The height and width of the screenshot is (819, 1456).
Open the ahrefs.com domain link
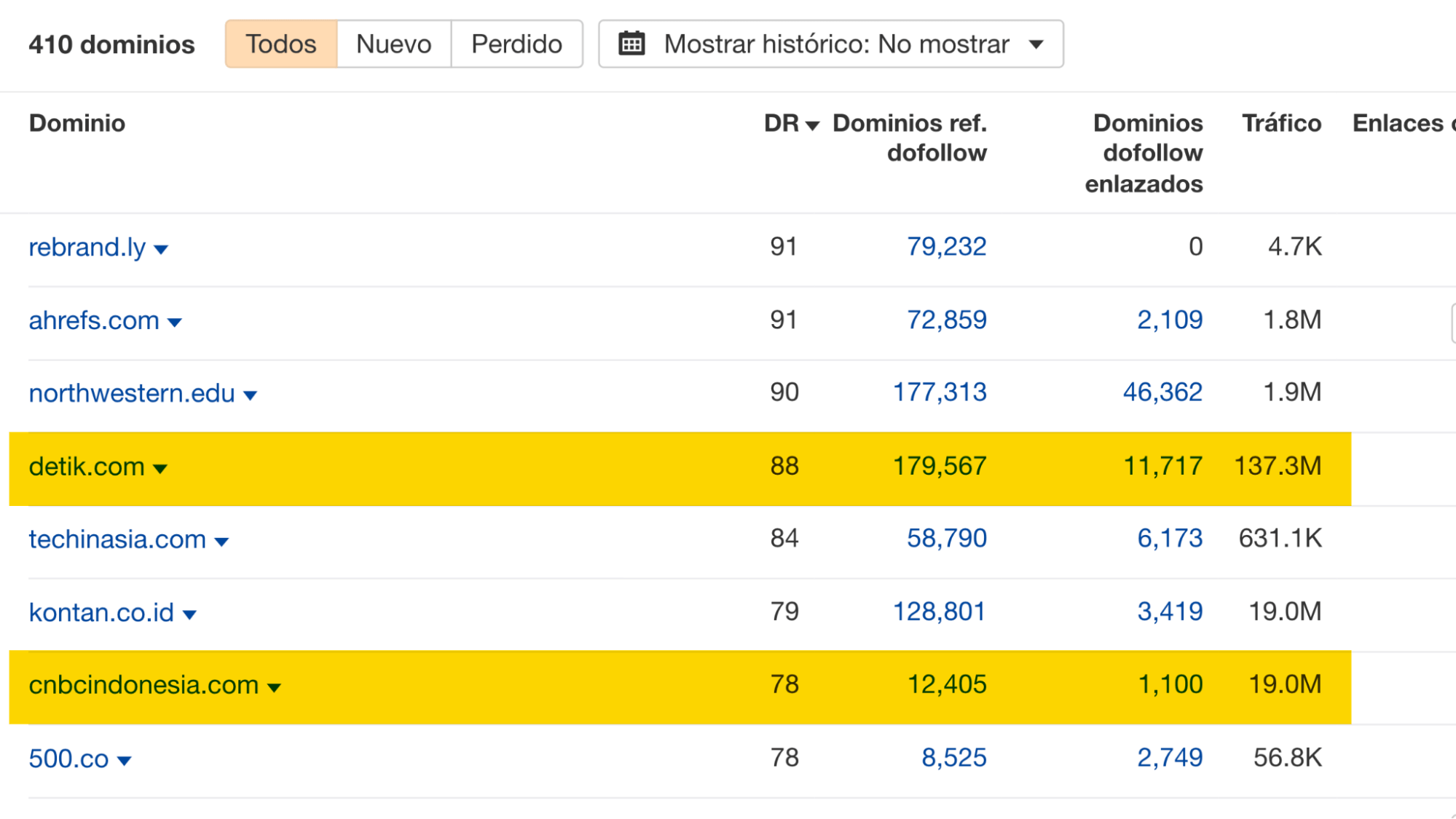93,320
